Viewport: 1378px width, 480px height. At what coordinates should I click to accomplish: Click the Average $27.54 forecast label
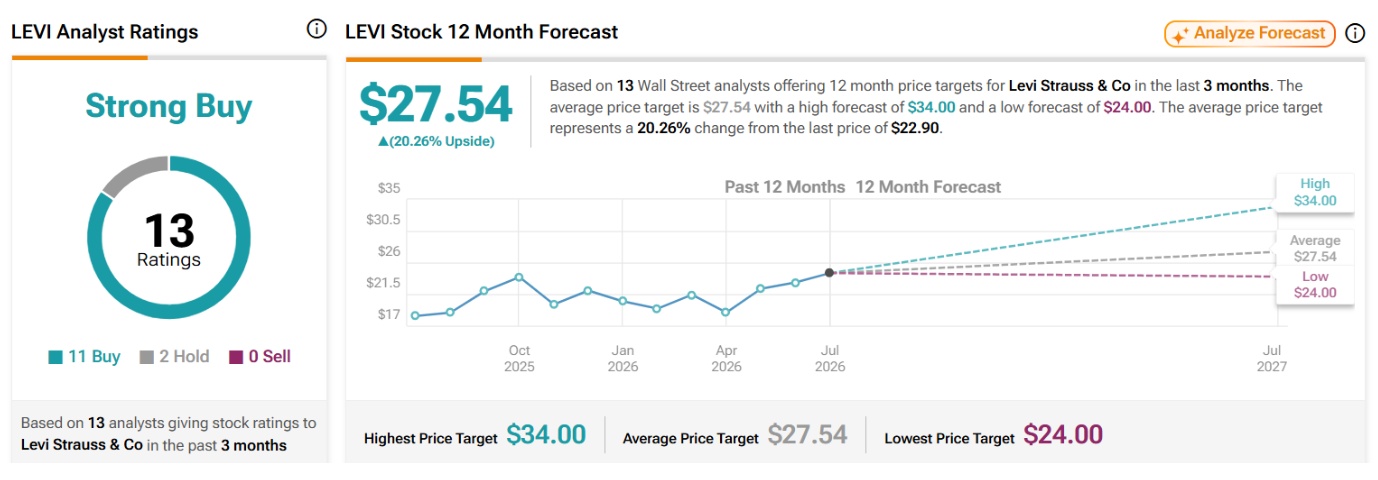[x=1315, y=249]
